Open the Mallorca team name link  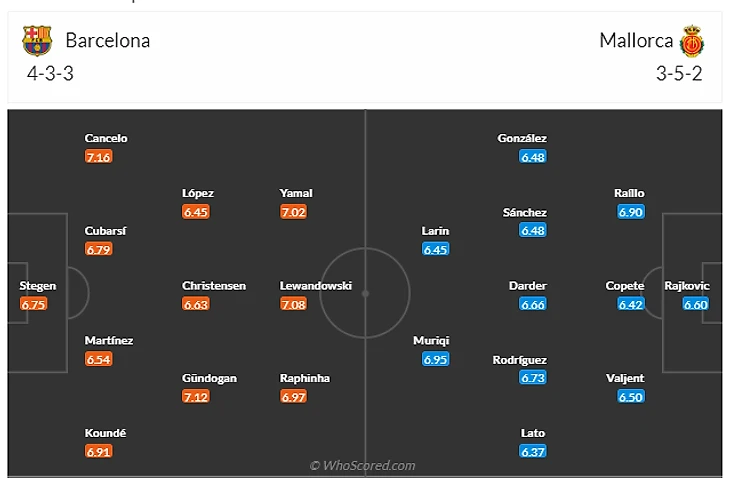click(x=636, y=41)
